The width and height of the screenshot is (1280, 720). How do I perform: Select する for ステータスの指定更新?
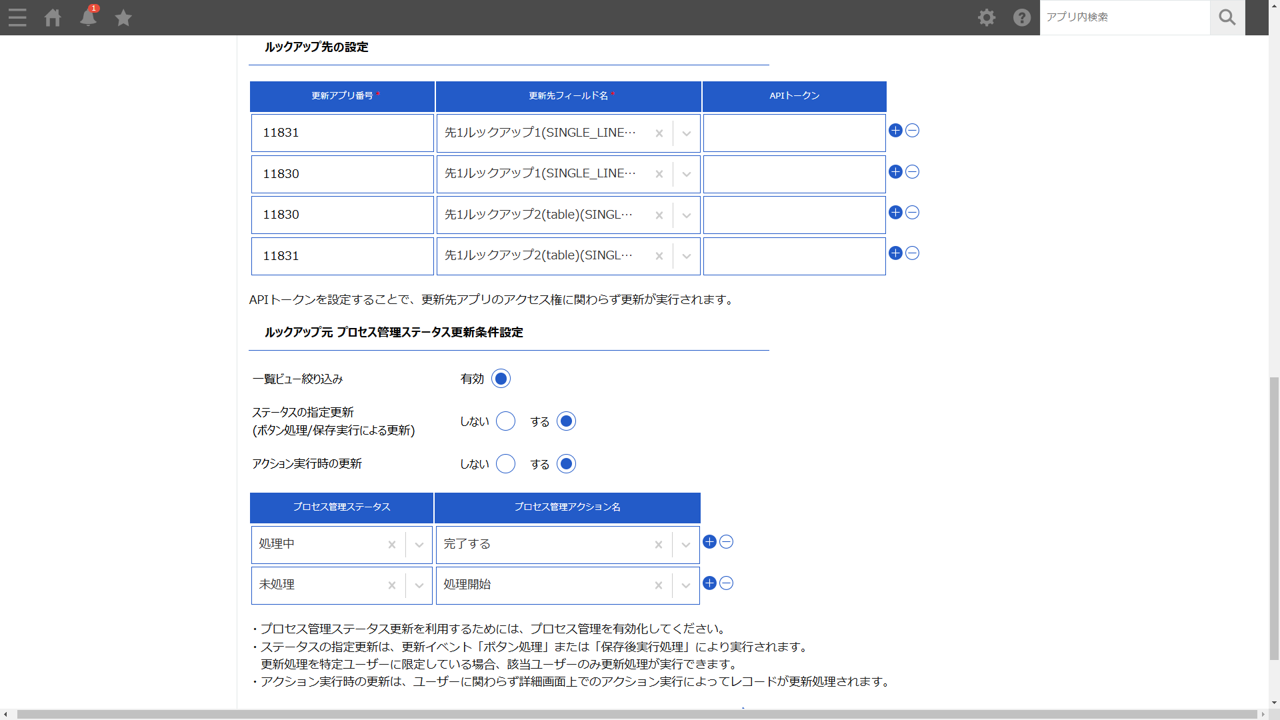point(566,422)
